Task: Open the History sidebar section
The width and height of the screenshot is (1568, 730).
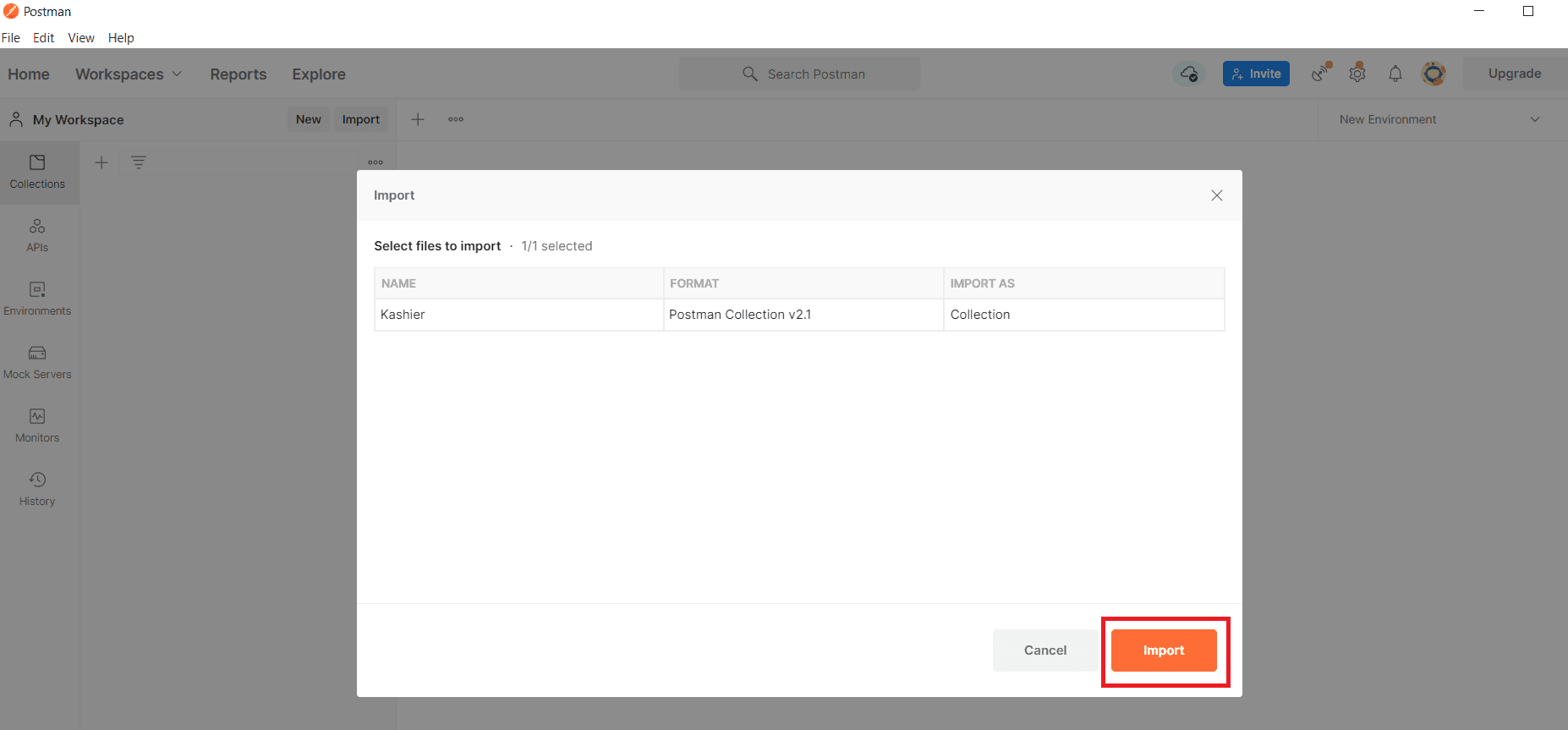Action: [37, 489]
